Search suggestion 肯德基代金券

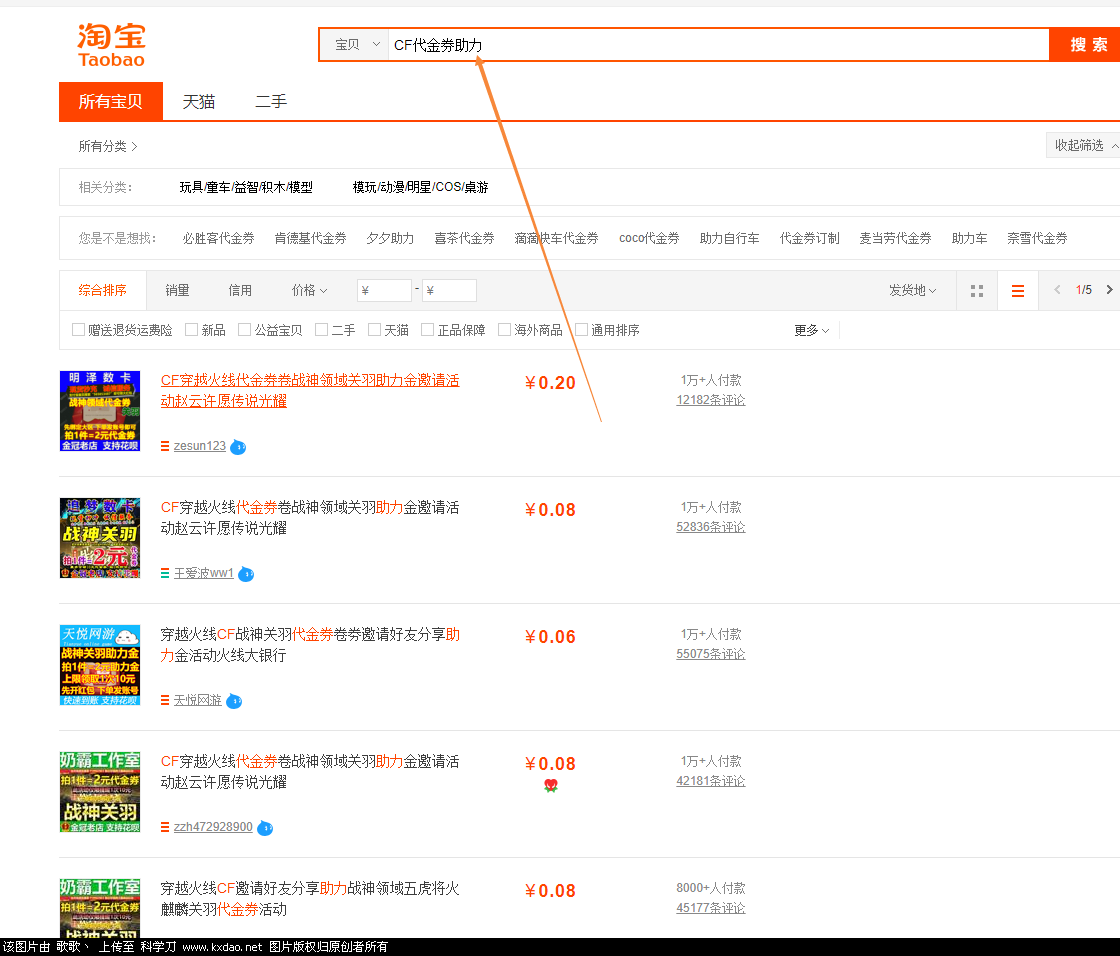(x=310, y=238)
